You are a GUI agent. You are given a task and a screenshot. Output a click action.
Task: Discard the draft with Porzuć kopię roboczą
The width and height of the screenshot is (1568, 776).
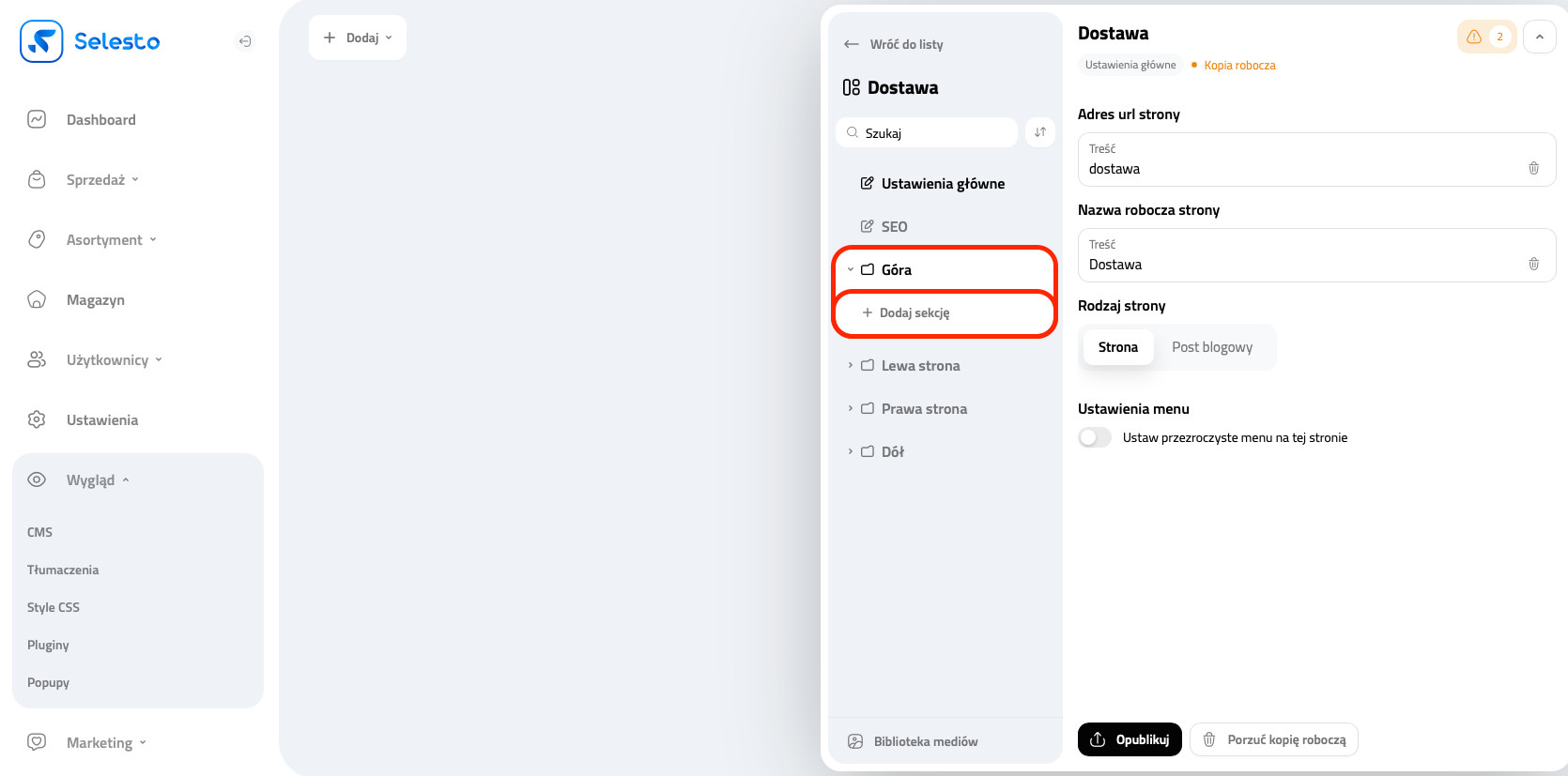(x=1274, y=739)
